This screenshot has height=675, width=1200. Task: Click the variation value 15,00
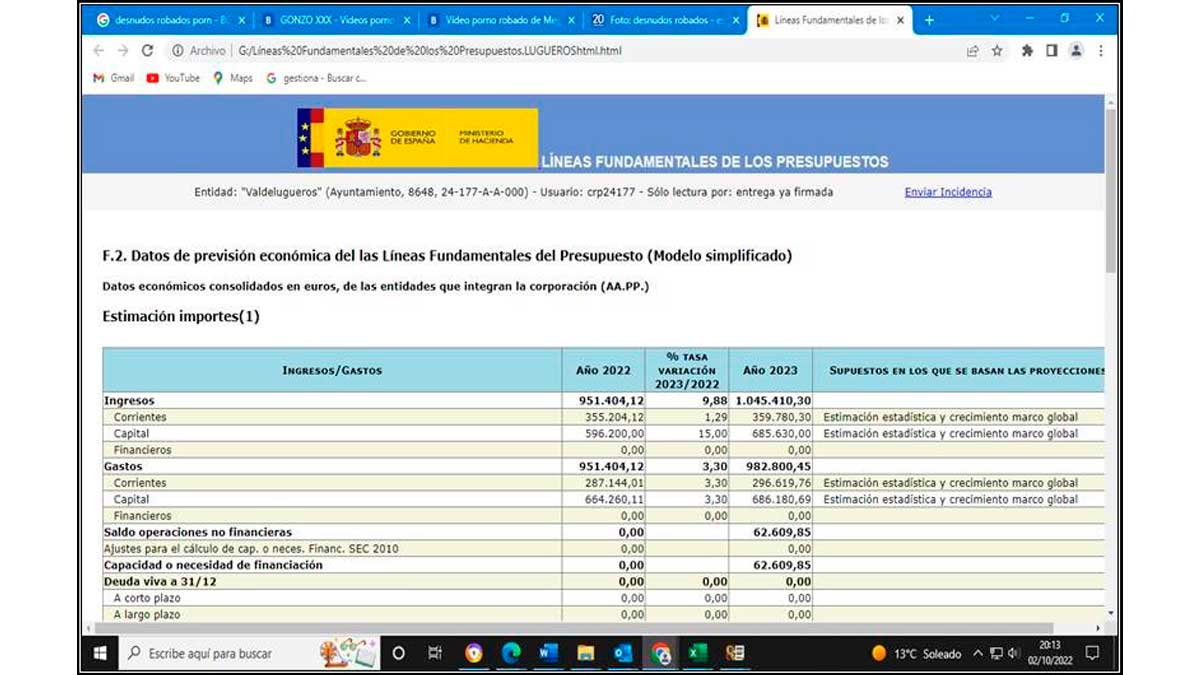tap(713, 434)
